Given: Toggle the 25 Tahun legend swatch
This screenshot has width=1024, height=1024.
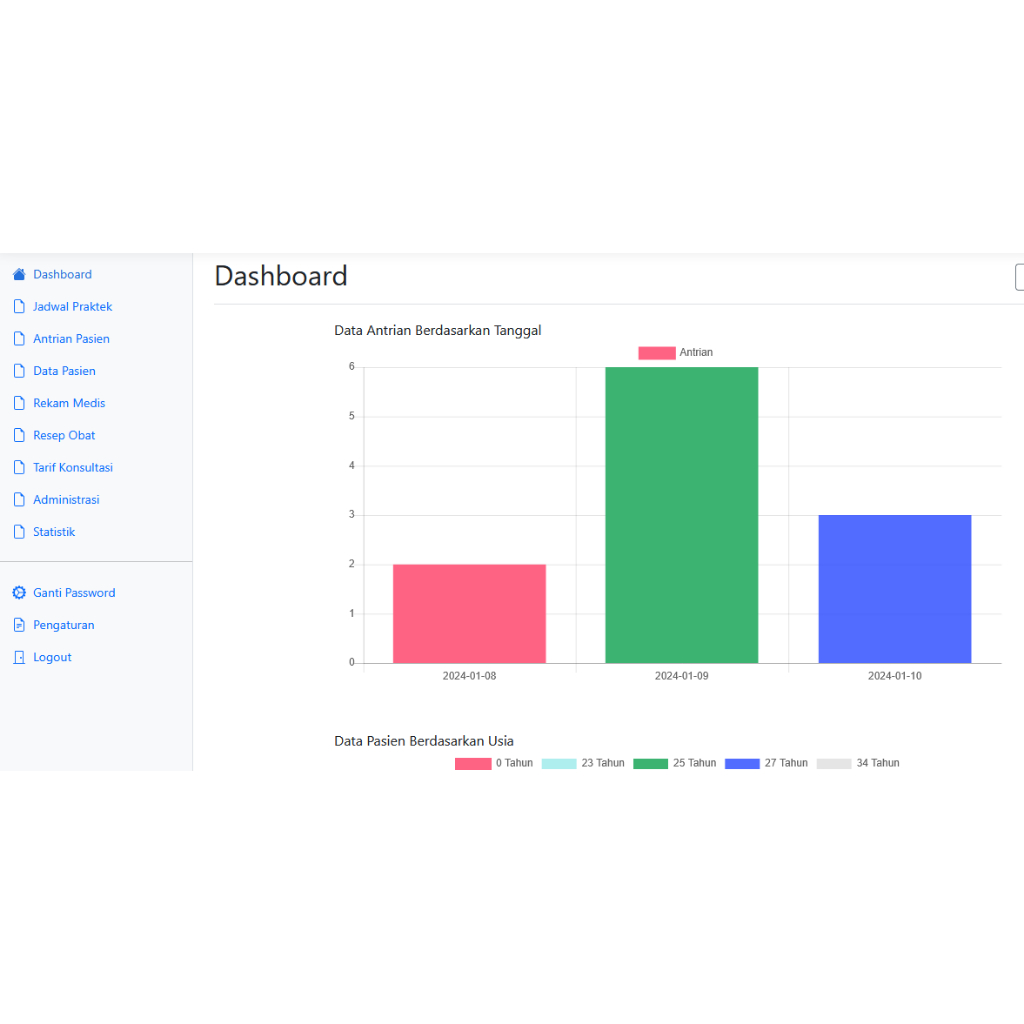Looking at the screenshot, I should point(650,763).
